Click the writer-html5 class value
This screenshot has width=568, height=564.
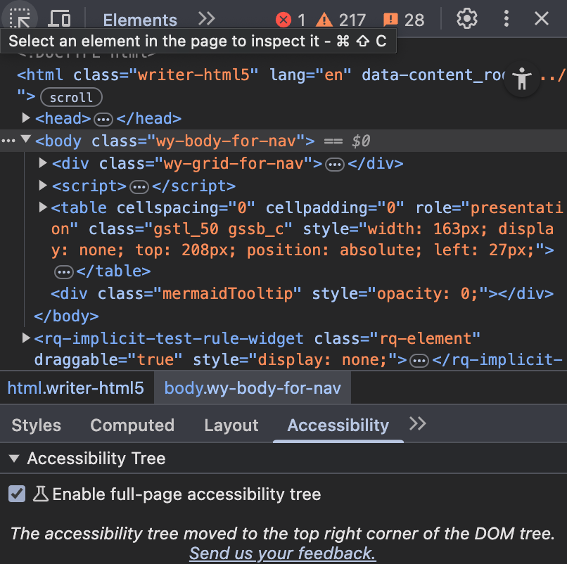click(x=193, y=75)
